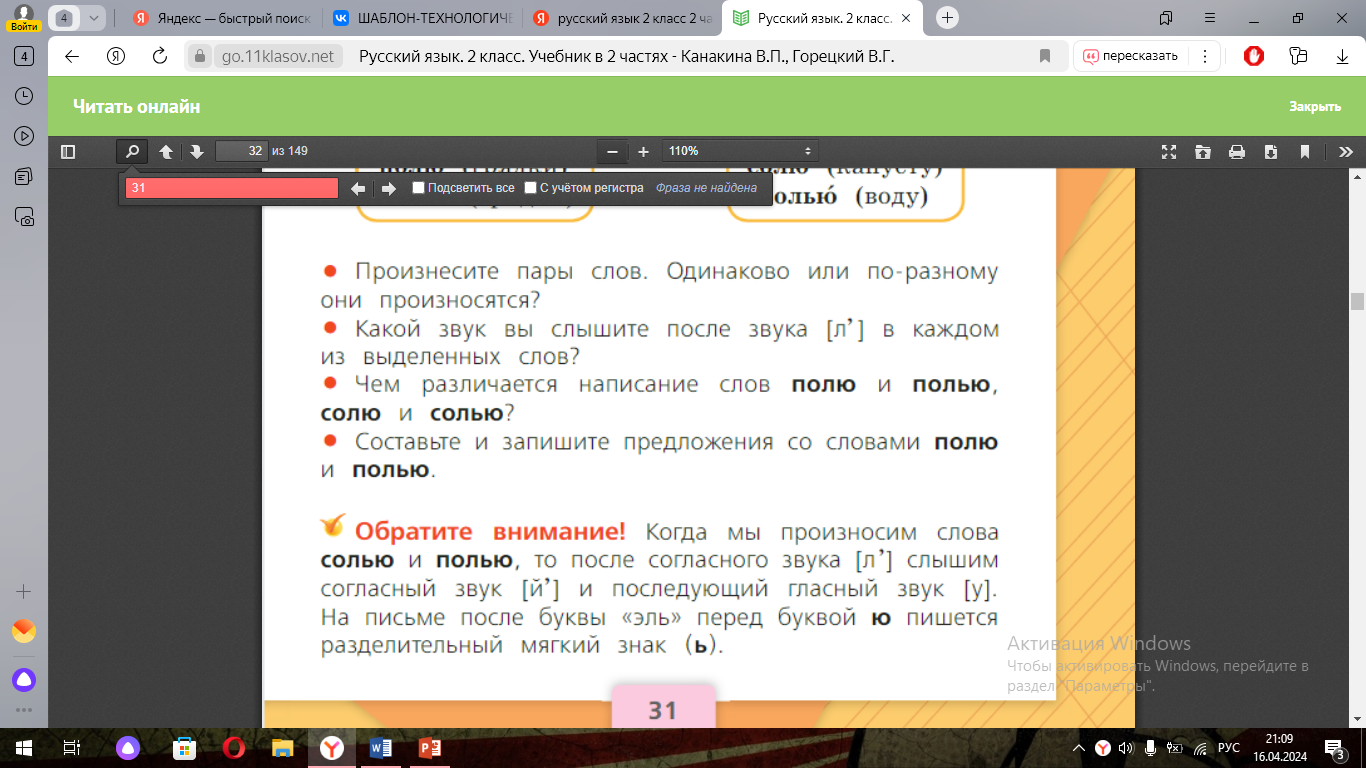This screenshot has height=768, width=1366.
Task: Click the go.11klasov.net address field
Action: pos(278,56)
